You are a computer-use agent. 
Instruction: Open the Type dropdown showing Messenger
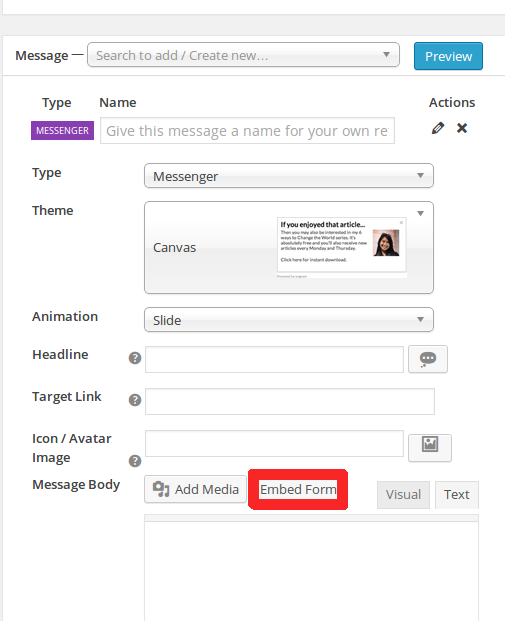(289, 176)
